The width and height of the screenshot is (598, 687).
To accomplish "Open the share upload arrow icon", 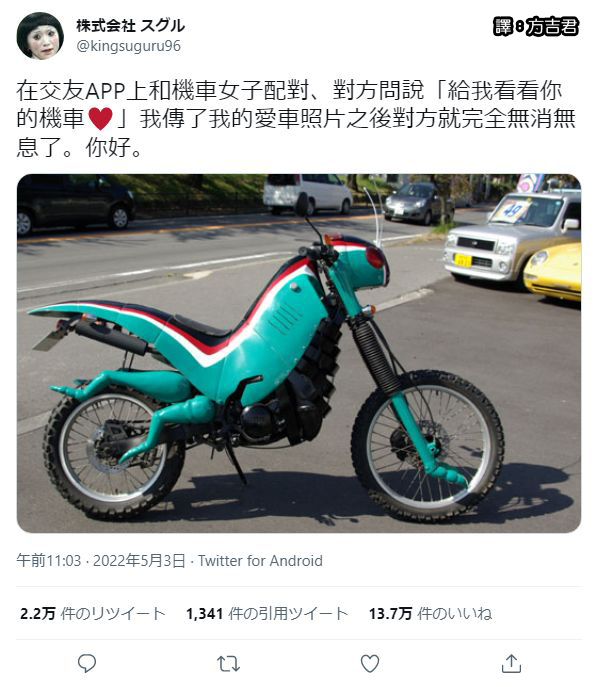I will (x=511, y=663).
